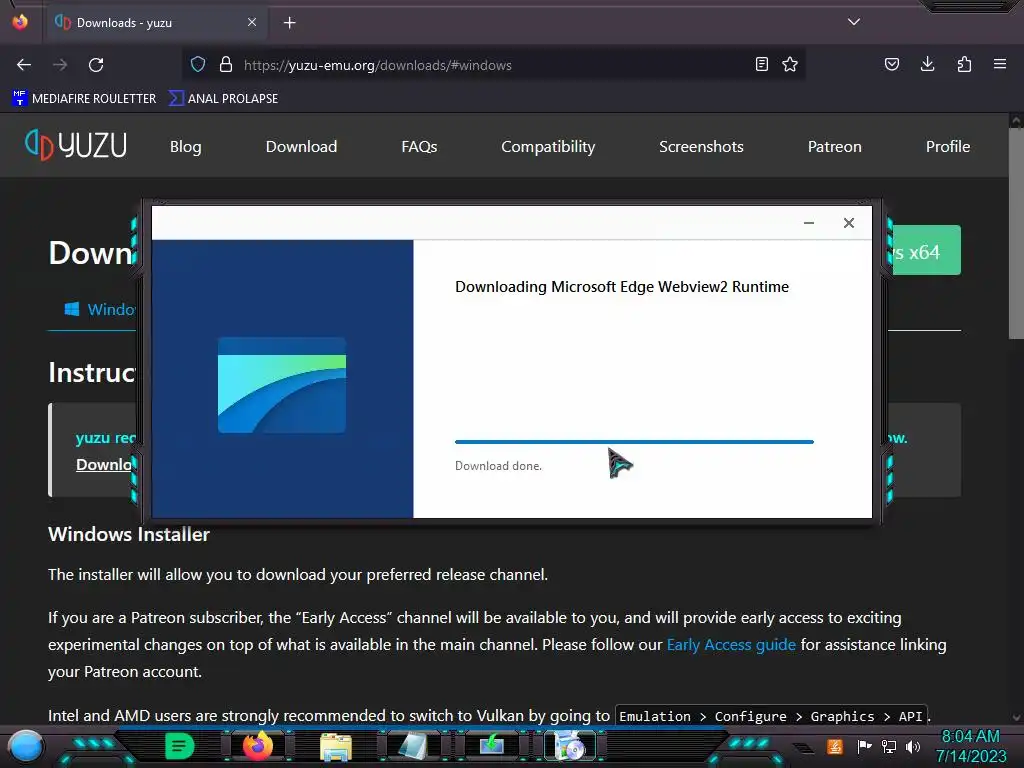Open the Compatibility nav item

click(548, 147)
